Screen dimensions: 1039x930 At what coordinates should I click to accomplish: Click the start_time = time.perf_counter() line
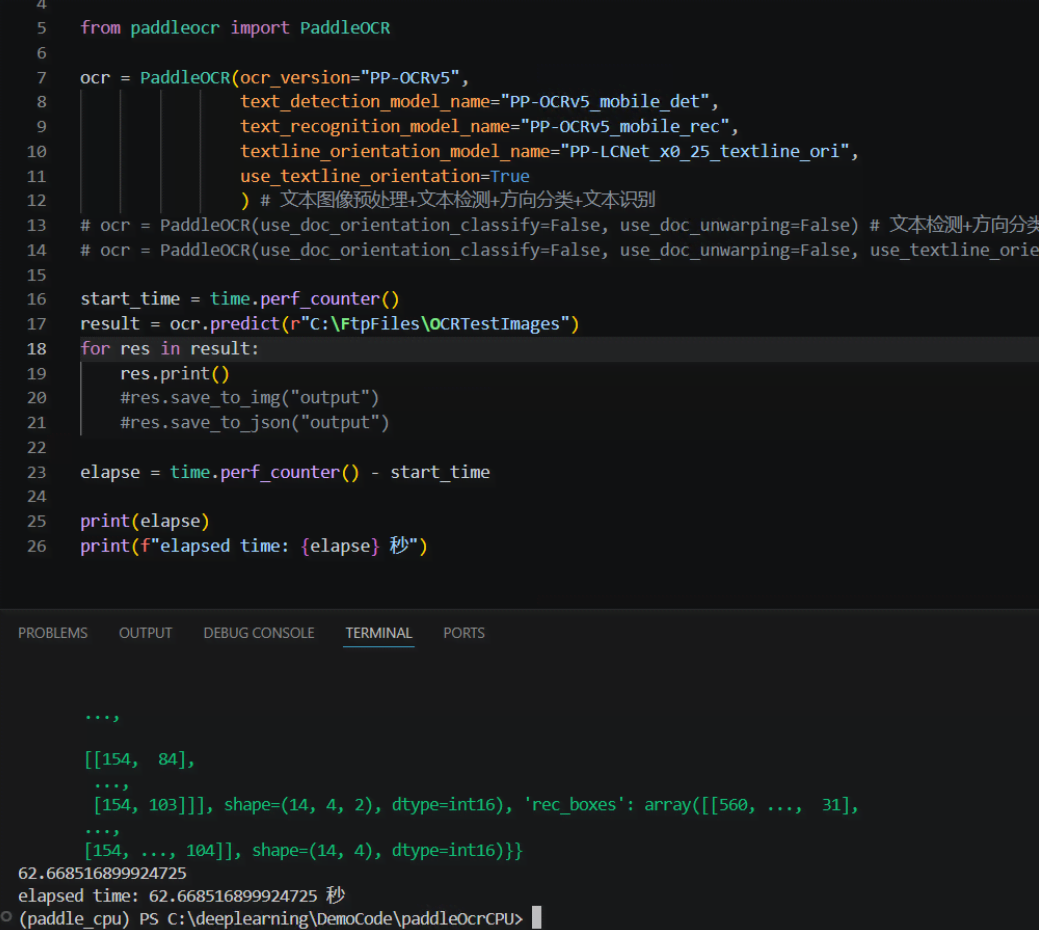coord(240,299)
